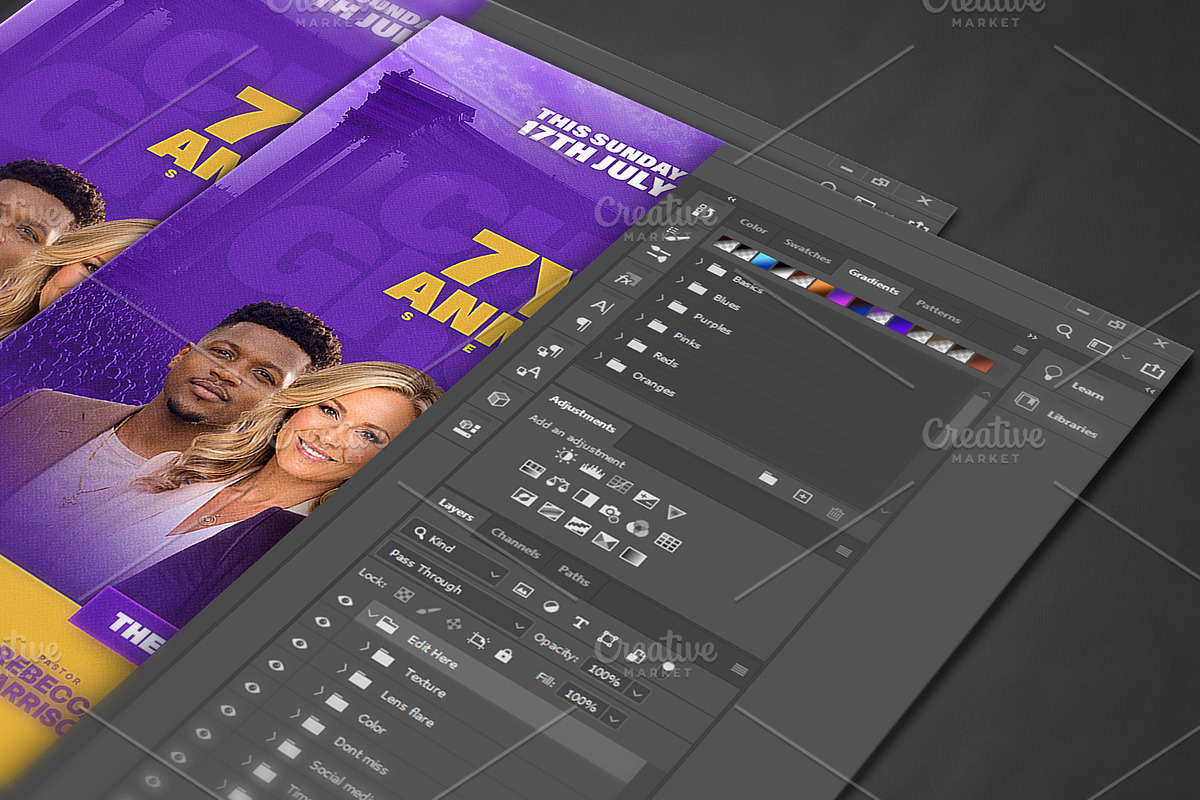Viewport: 1200px width, 800px height.
Task: Create new gradient with plus icon
Action: [x=802, y=496]
